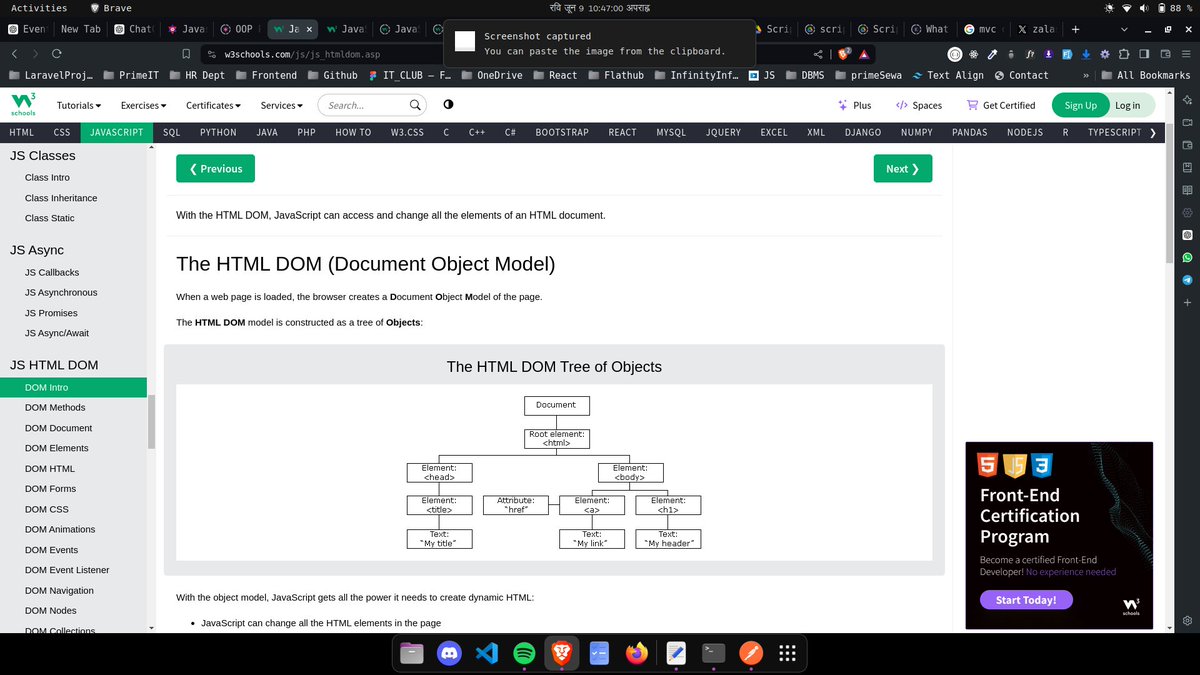This screenshot has width=1200, height=675.
Task: Click the sidebar scrollbar thumb
Action: [152, 421]
